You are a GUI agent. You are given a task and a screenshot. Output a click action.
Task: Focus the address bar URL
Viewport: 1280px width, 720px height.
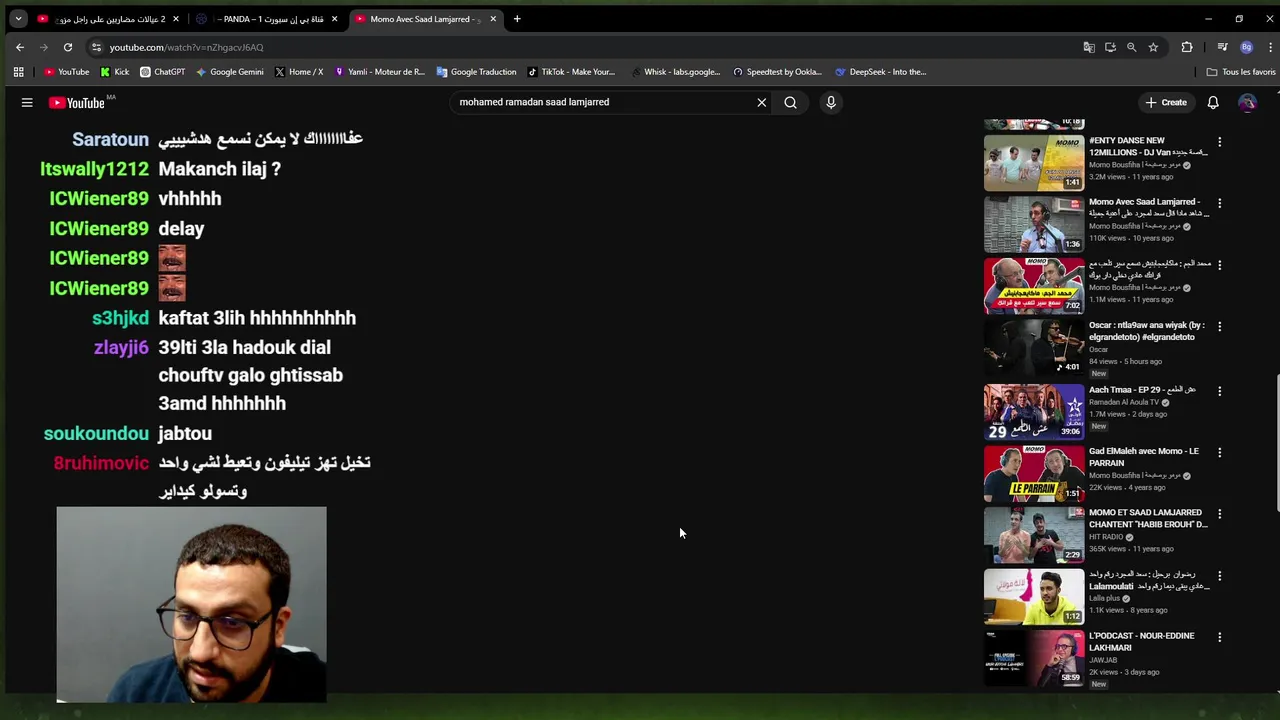(187, 47)
